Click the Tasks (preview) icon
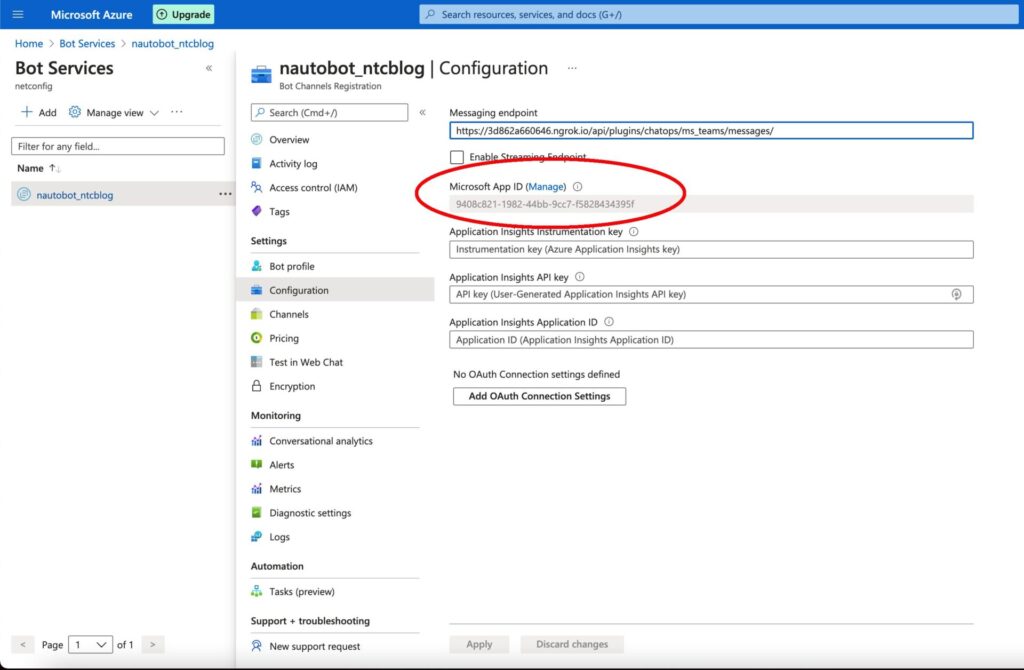1024x670 pixels. tap(257, 591)
